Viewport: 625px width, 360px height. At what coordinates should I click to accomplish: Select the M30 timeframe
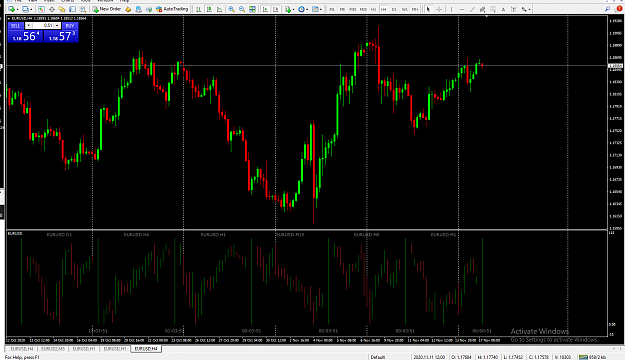[363, 9]
